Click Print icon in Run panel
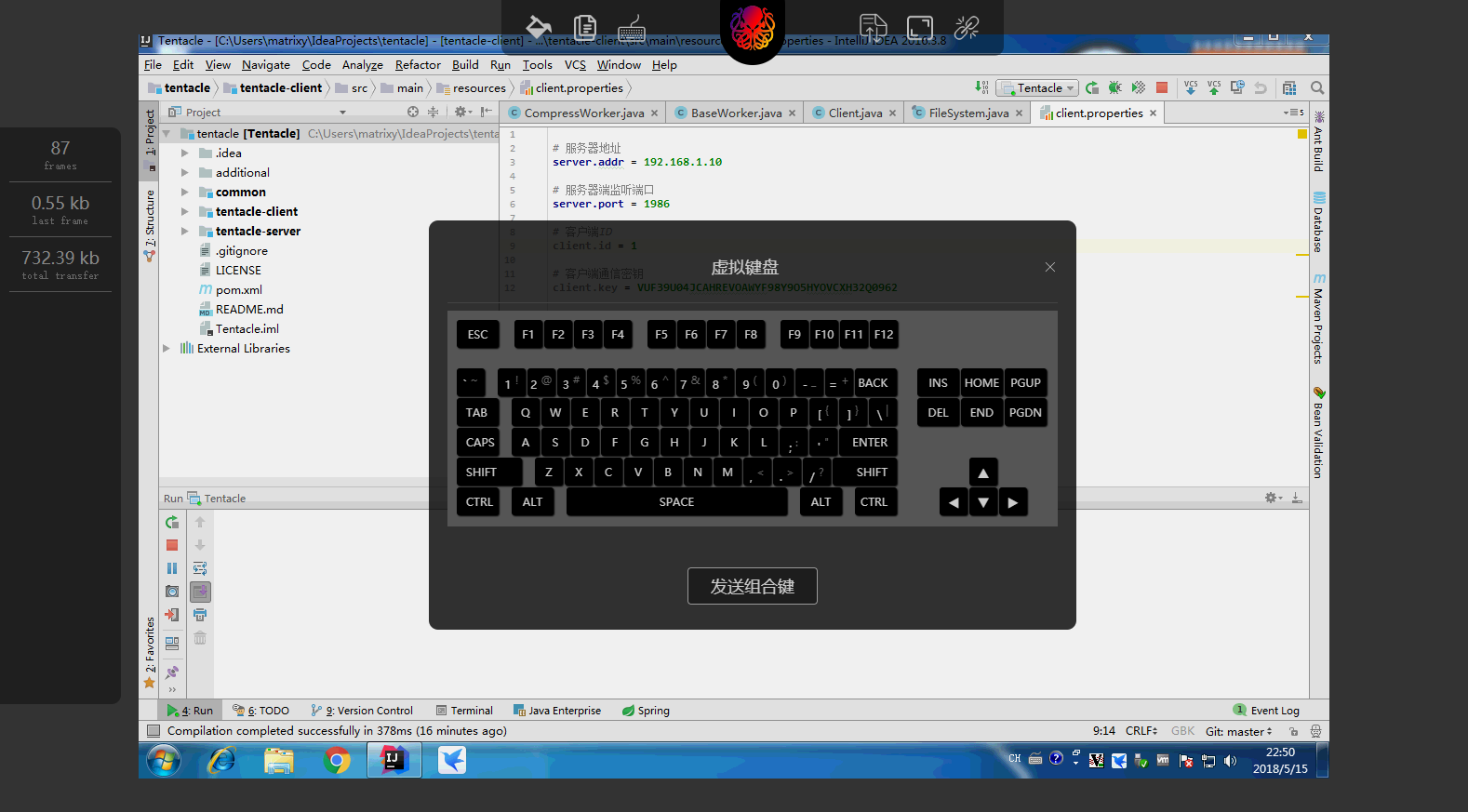The image size is (1468, 812). click(x=200, y=615)
